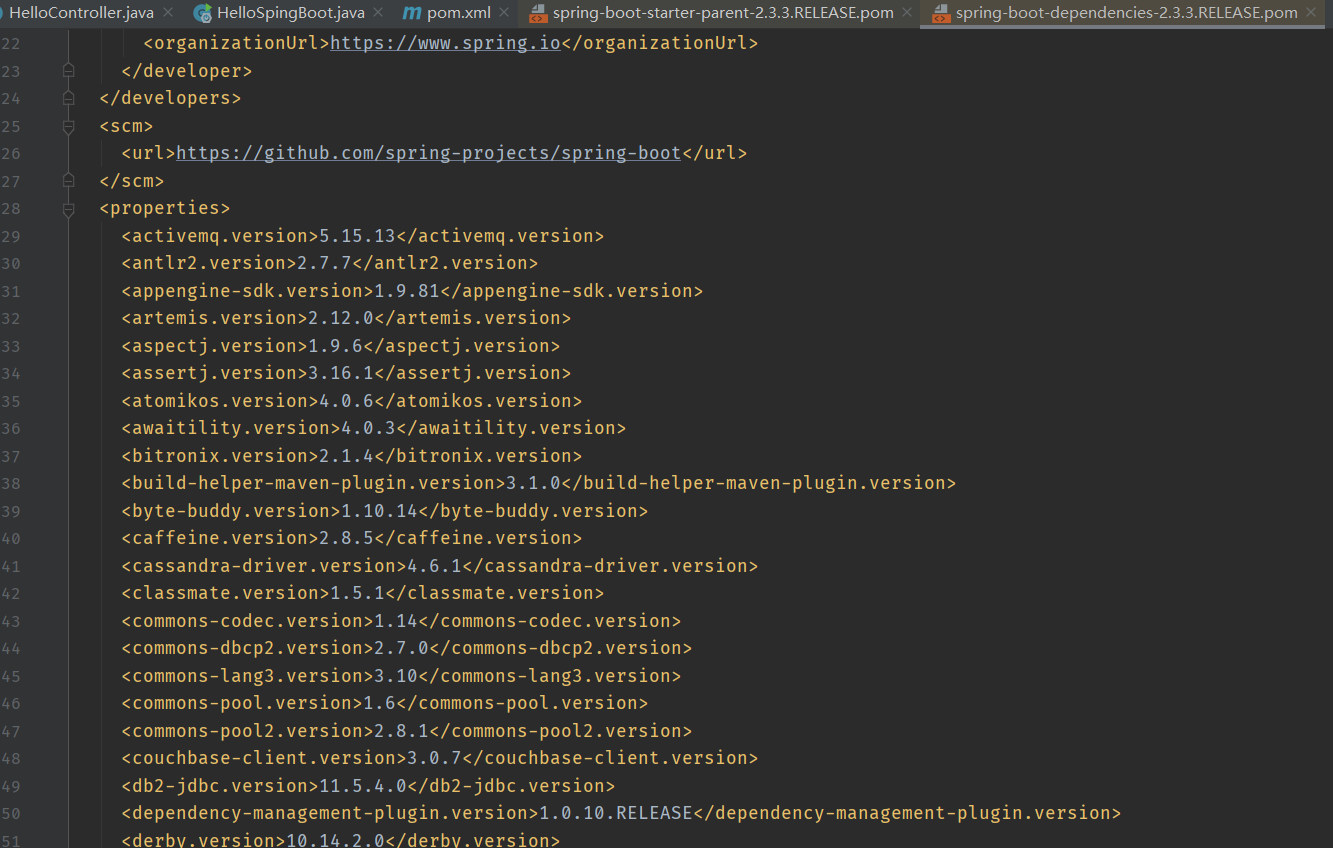Click the db2-jdbc.version value 11.5.4.0

[363, 786]
